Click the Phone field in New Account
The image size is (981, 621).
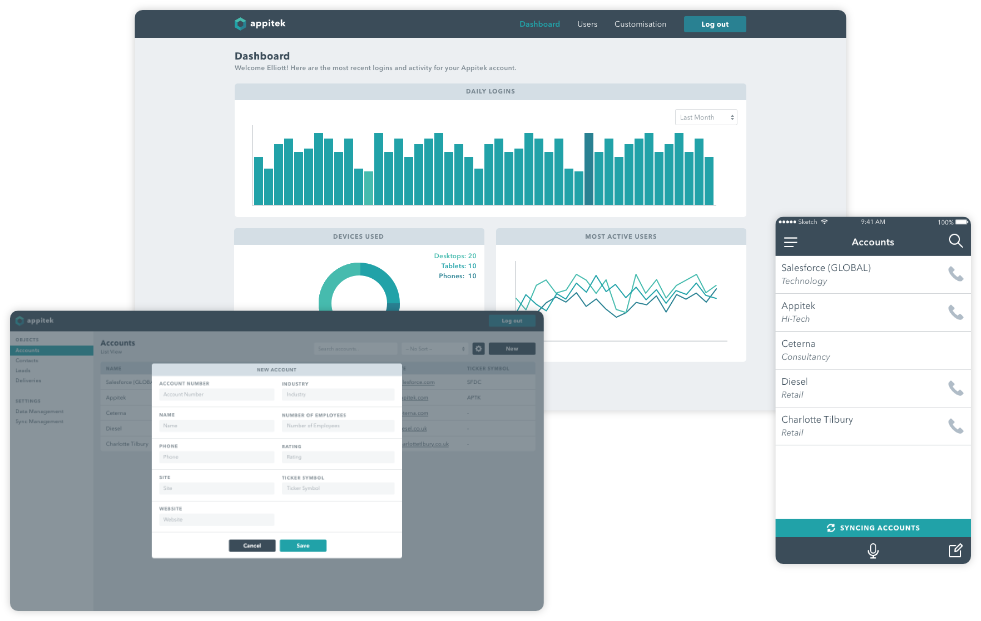(x=216, y=457)
